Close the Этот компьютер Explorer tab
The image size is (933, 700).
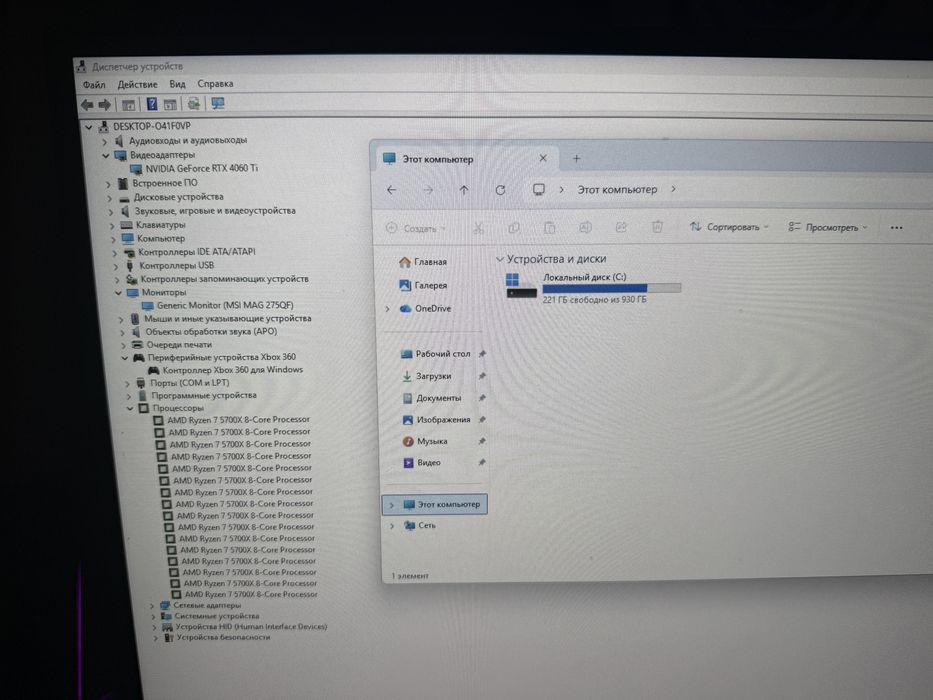pyautogui.click(x=543, y=158)
